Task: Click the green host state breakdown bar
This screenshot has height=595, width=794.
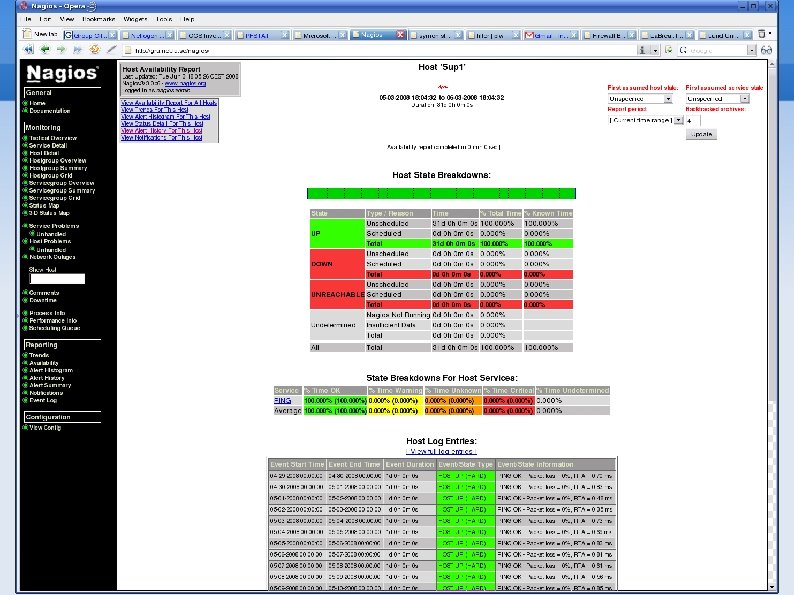Action: click(441, 193)
